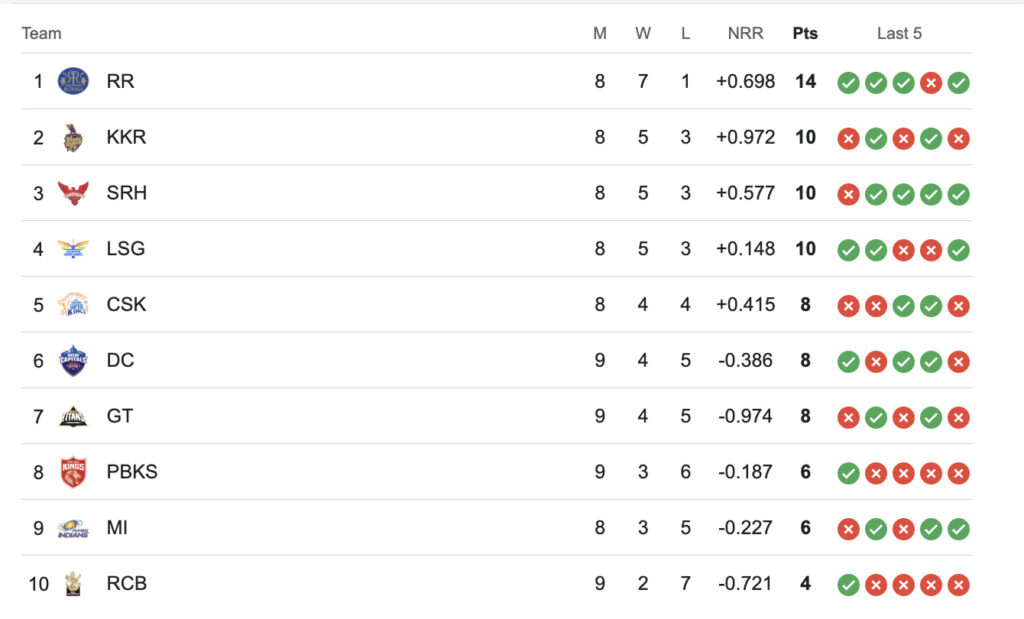Click the KKR team logo
This screenshot has height=619, width=1024.
point(73,137)
